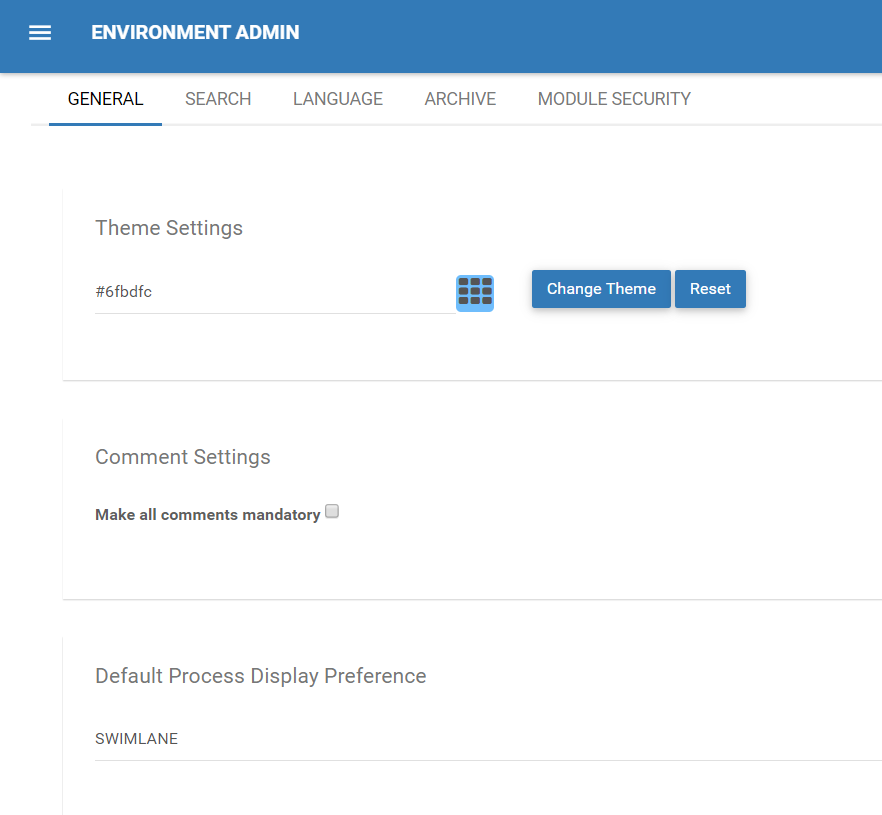882x815 pixels.
Task: Focus the theme hex color input field
Action: (270, 292)
